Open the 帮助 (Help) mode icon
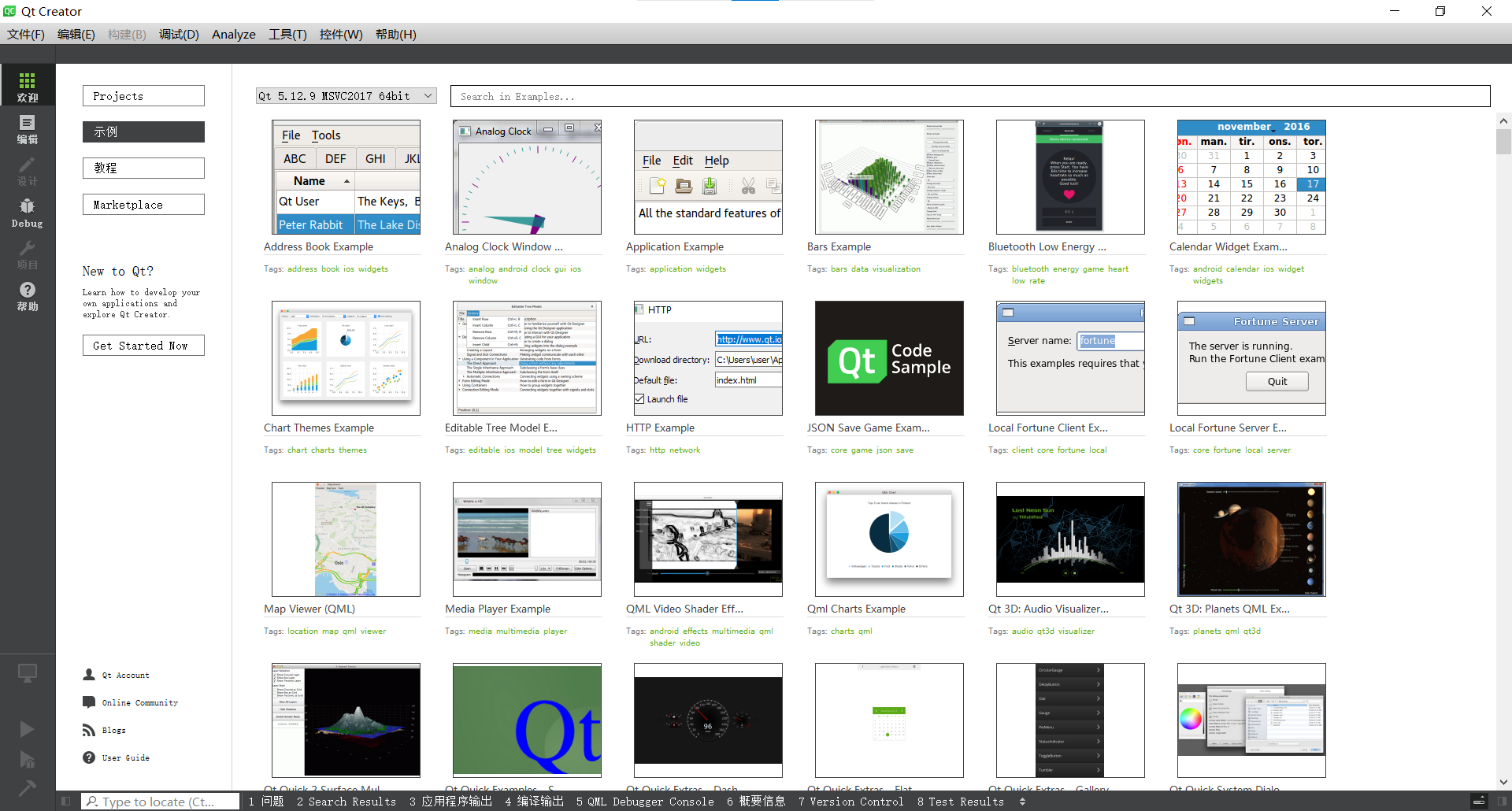The width and height of the screenshot is (1512, 811). point(27,296)
